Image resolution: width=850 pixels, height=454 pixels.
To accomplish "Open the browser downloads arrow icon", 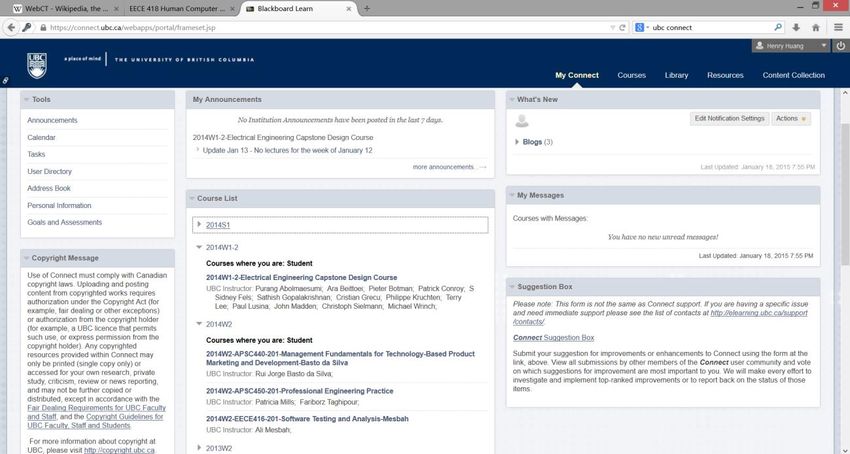I will [796, 27].
